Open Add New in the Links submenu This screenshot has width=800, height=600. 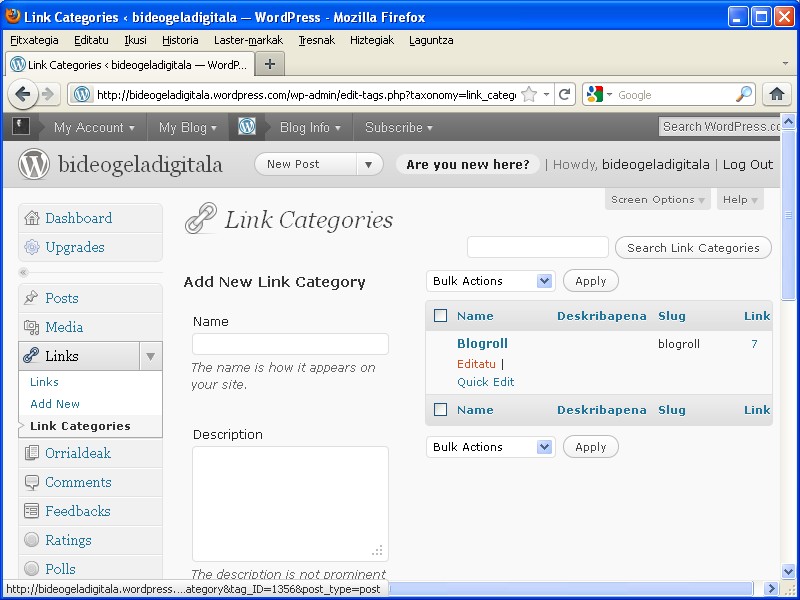[x=55, y=404]
